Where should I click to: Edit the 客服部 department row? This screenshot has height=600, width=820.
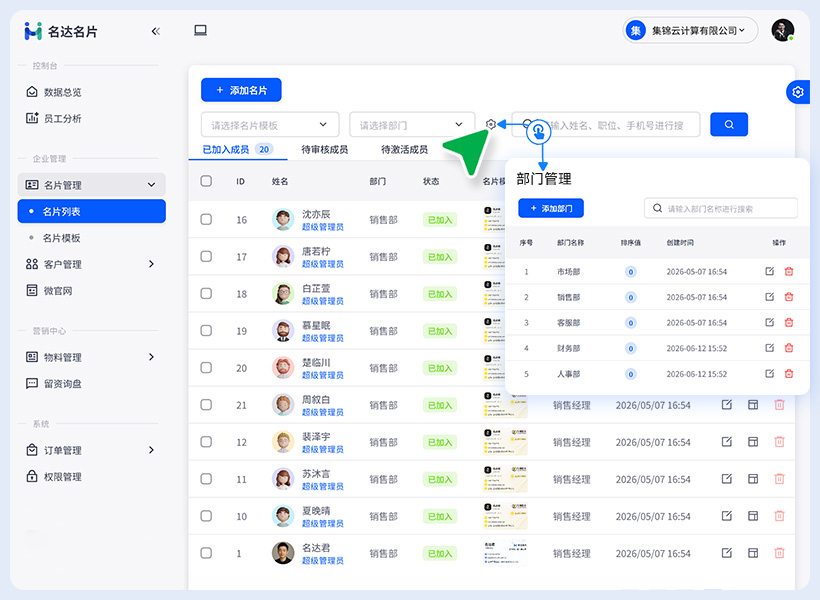[769, 322]
